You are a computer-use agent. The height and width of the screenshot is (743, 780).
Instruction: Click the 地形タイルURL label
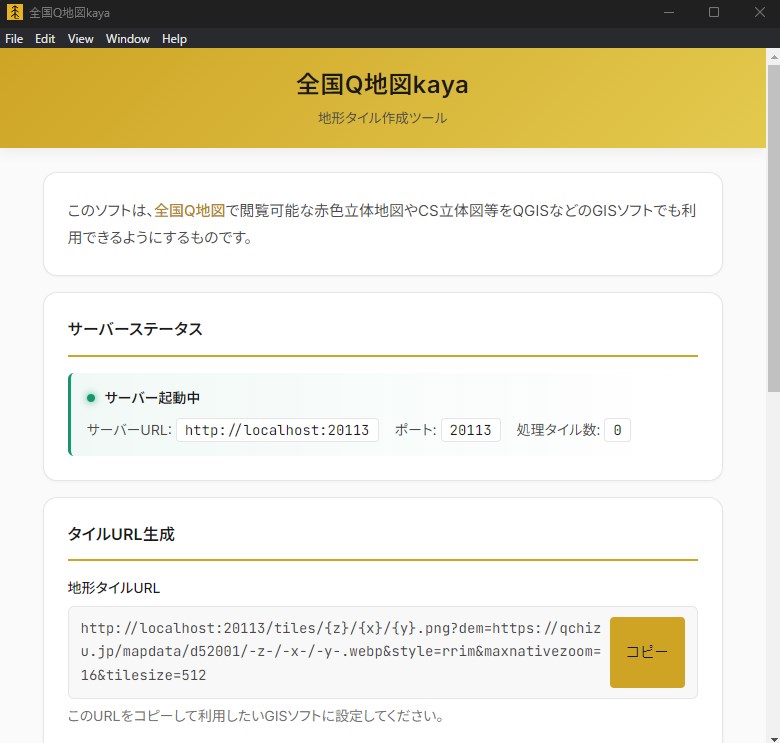coord(114,588)
